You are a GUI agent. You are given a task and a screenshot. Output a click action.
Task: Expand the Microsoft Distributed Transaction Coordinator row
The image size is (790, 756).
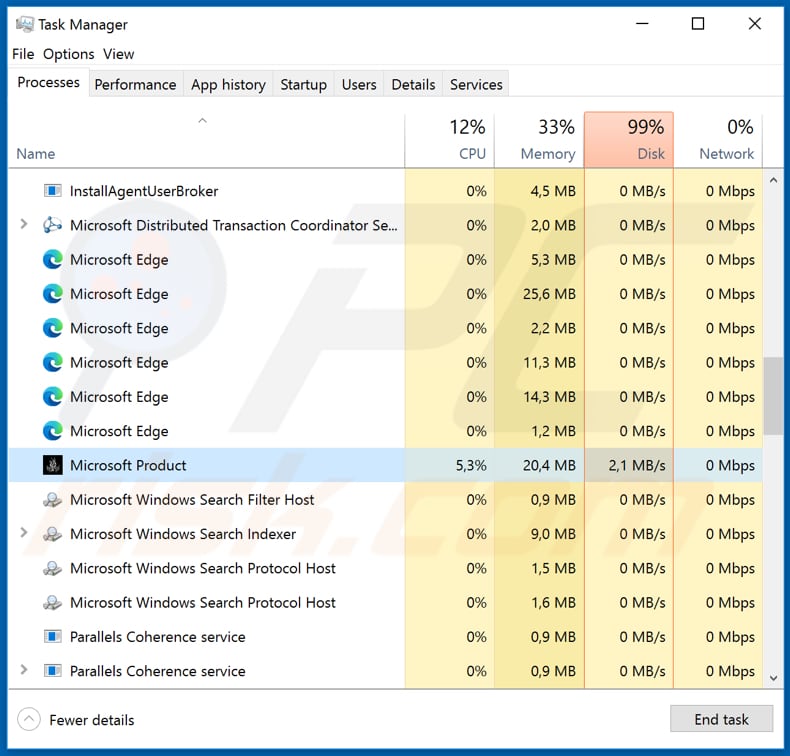[24, 225]
